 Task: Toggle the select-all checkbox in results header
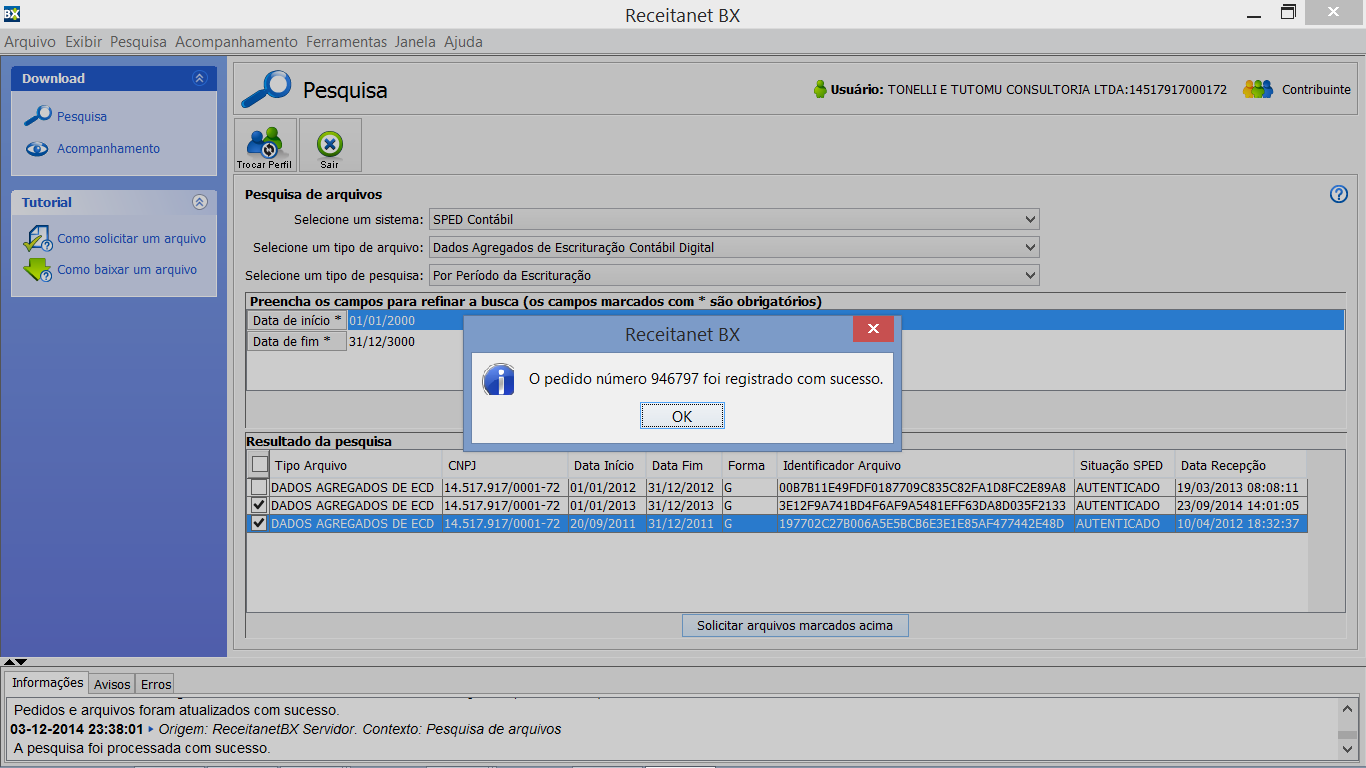[x=260, y=464]
